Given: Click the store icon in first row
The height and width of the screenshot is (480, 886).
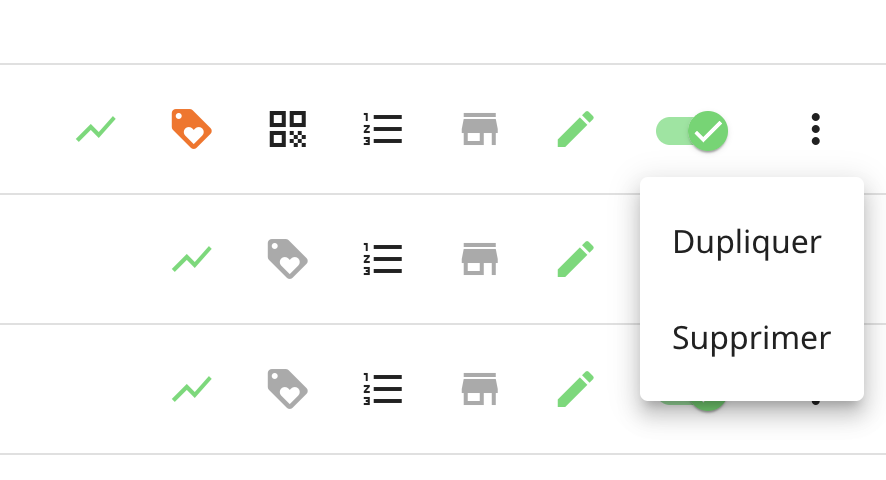Looking at the screenshot, I should 480,129.
